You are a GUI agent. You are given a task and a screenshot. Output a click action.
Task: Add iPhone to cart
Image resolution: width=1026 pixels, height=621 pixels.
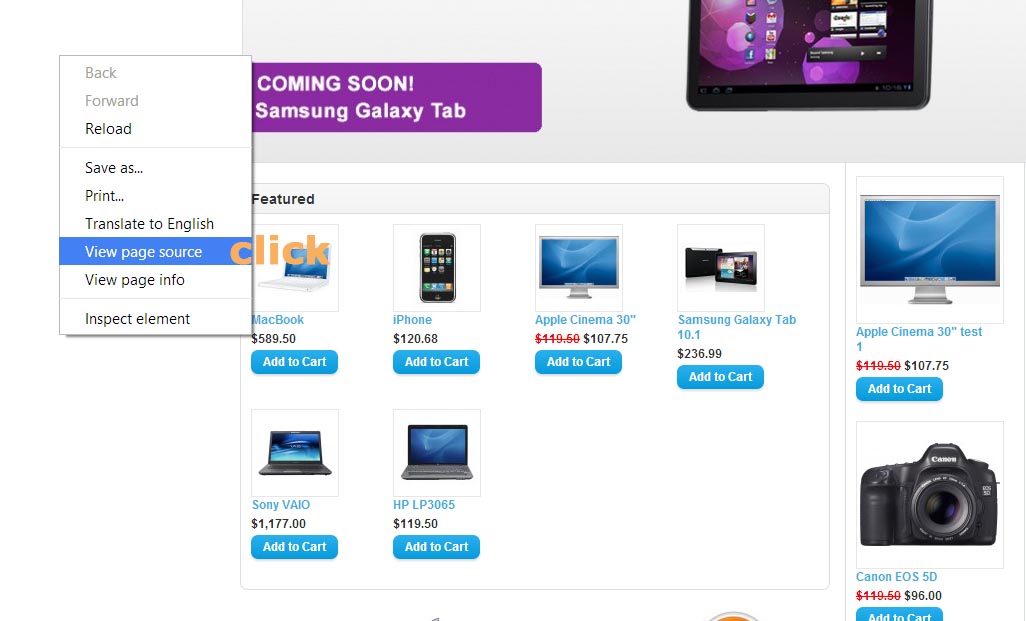[x=436, y=362]
